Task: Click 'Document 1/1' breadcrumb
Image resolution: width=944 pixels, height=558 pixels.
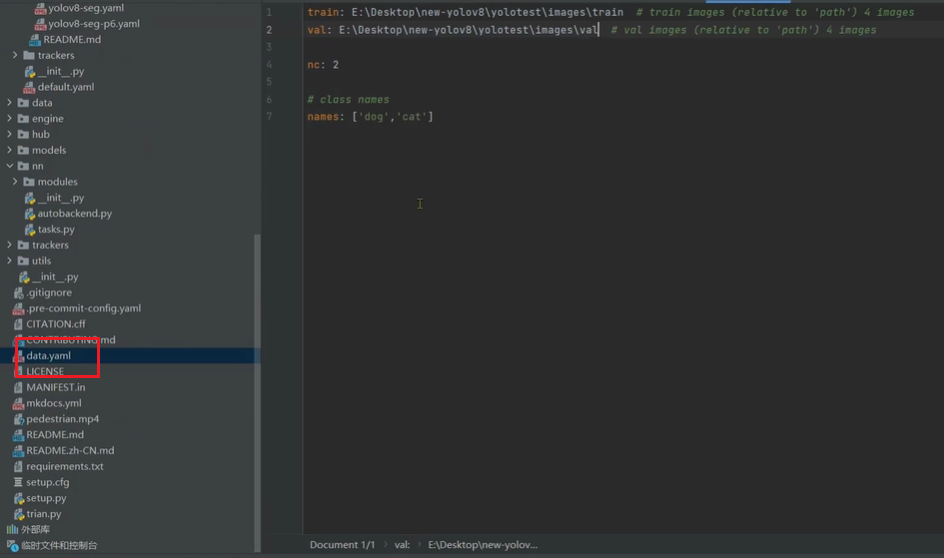Action: [x=342, y=545]
